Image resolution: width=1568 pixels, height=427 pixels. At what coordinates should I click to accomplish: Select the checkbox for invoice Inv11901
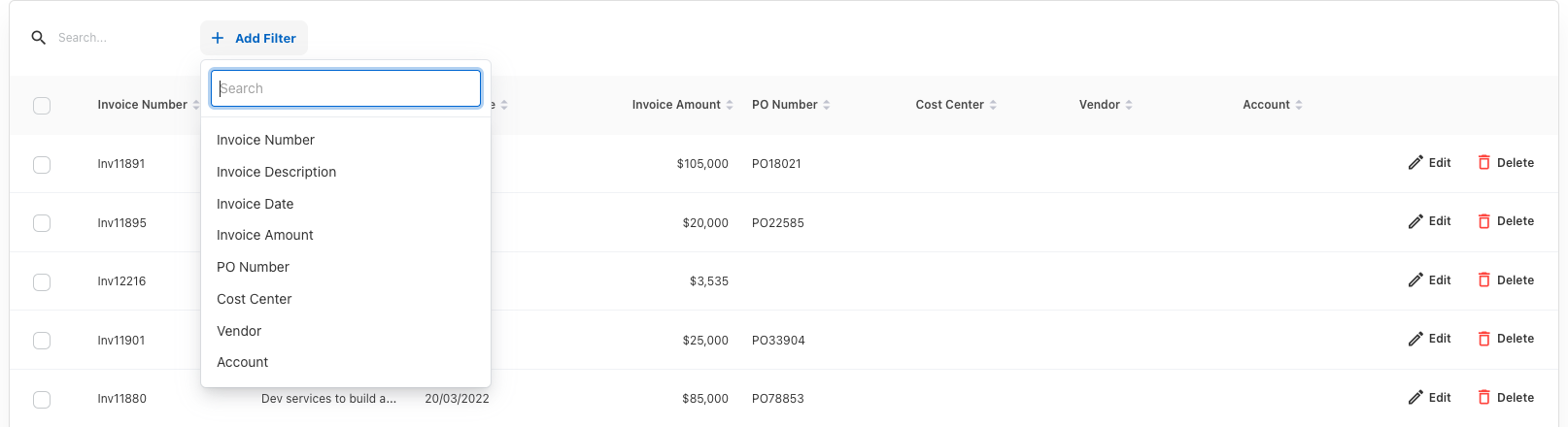pyautogui.click(x=42, y=341)
